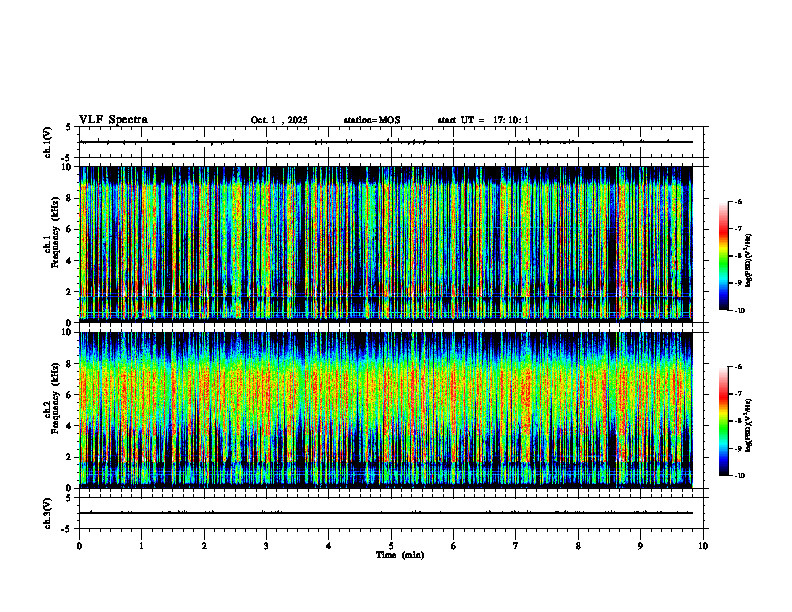The height and width of the screenshot is (612, 792).
Task: Click time-axis tick label "5"
Action: pos(391,546)
